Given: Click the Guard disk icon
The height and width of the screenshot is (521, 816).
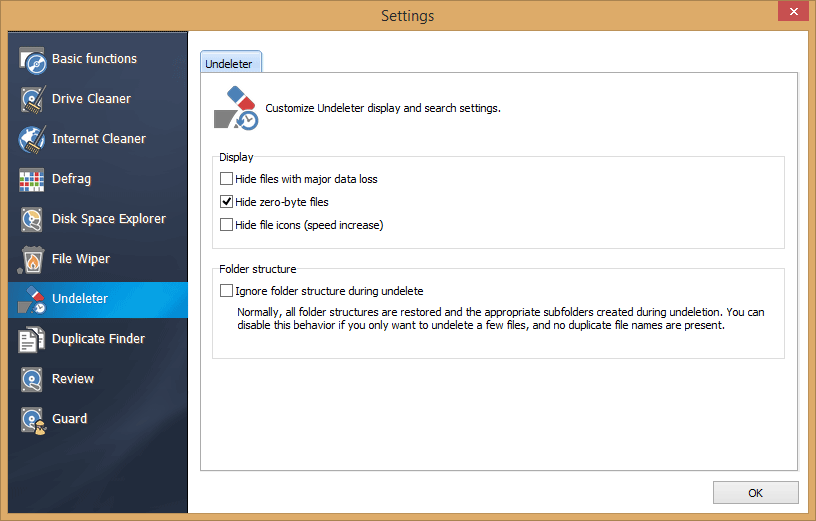Looking at the screenshot, I should tap(33, 420).
